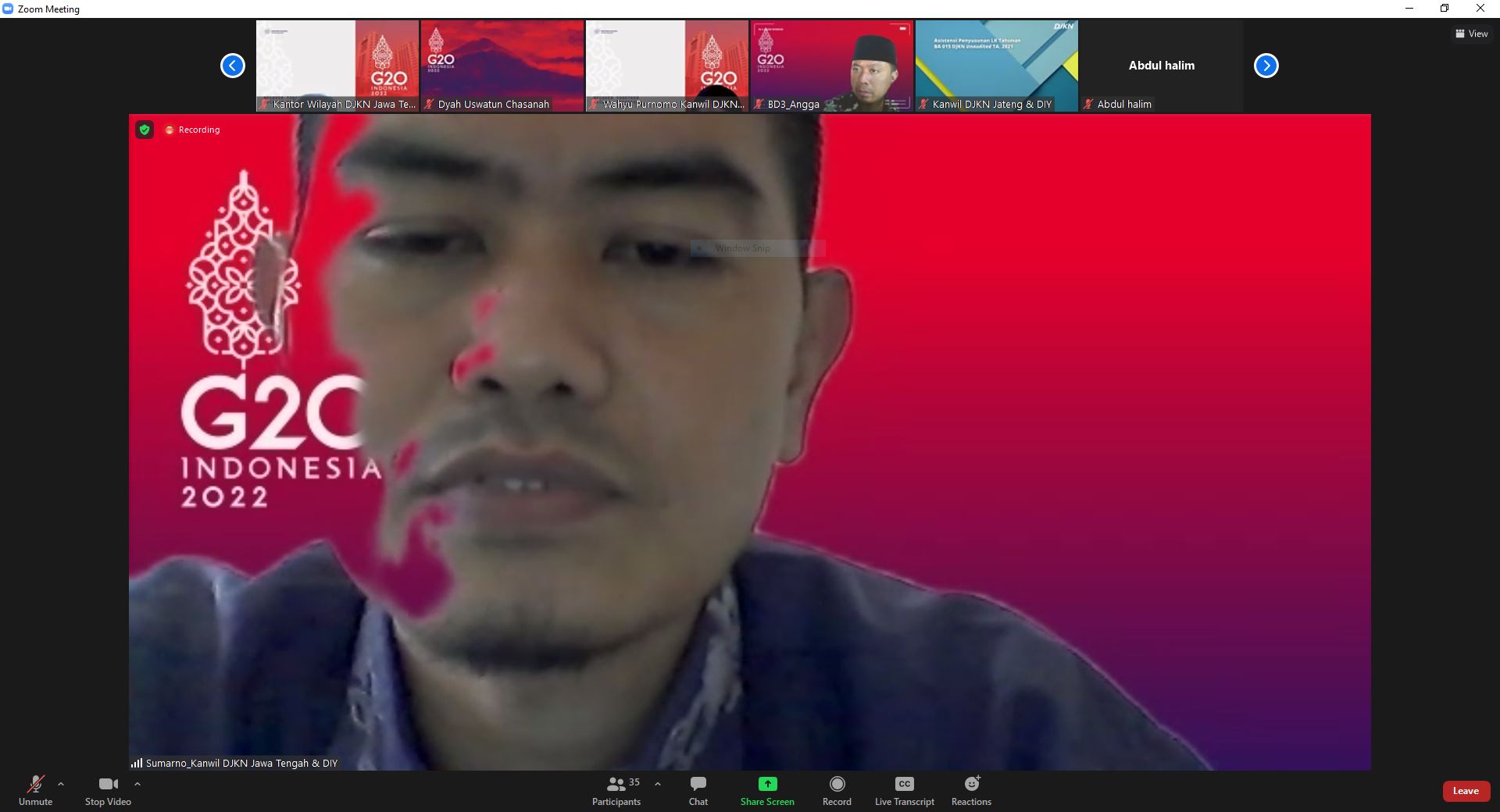Click the green encryption shield icon
The width and height of the screenshot is (1500, 812).
[x=145, y=130]
